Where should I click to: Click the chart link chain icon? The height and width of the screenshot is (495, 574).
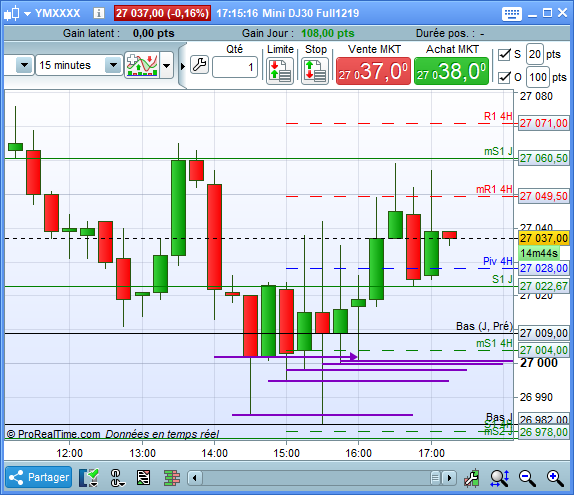point(117,478)
